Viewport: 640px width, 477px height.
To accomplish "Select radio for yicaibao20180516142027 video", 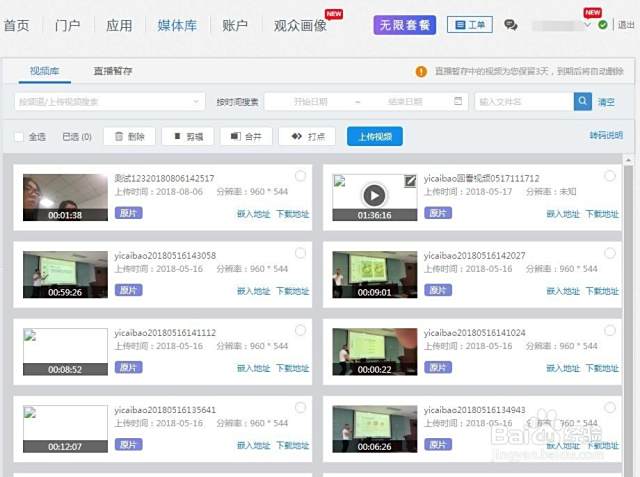I will coord(610,253).
